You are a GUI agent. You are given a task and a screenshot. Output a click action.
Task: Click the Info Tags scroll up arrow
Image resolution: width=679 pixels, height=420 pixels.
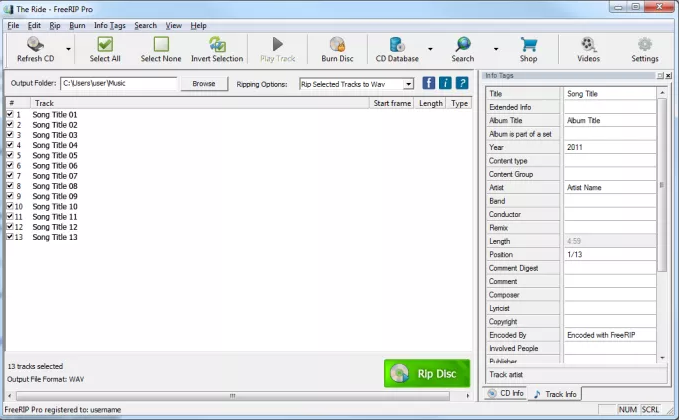point(662,93)
